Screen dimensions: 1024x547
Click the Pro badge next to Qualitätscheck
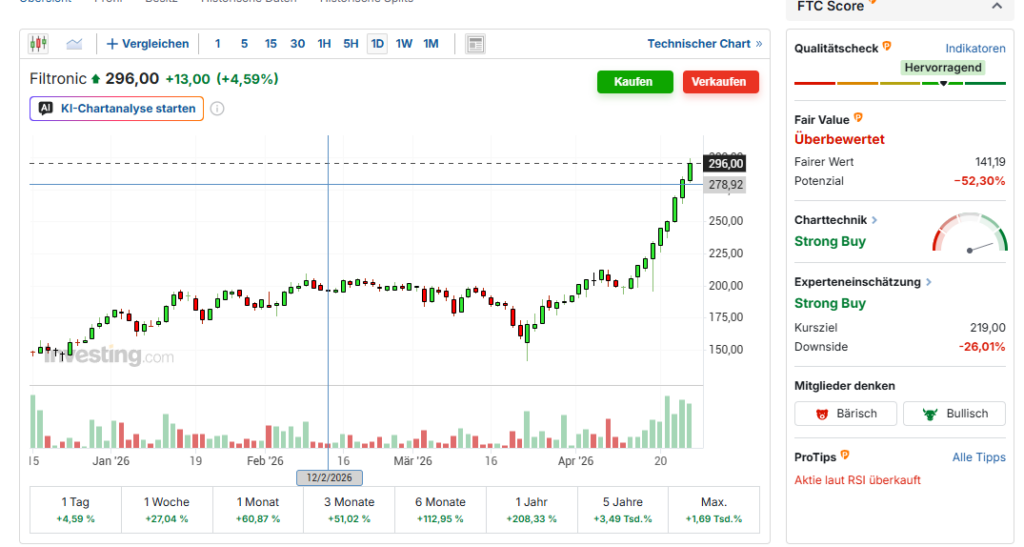coord(887,47)
